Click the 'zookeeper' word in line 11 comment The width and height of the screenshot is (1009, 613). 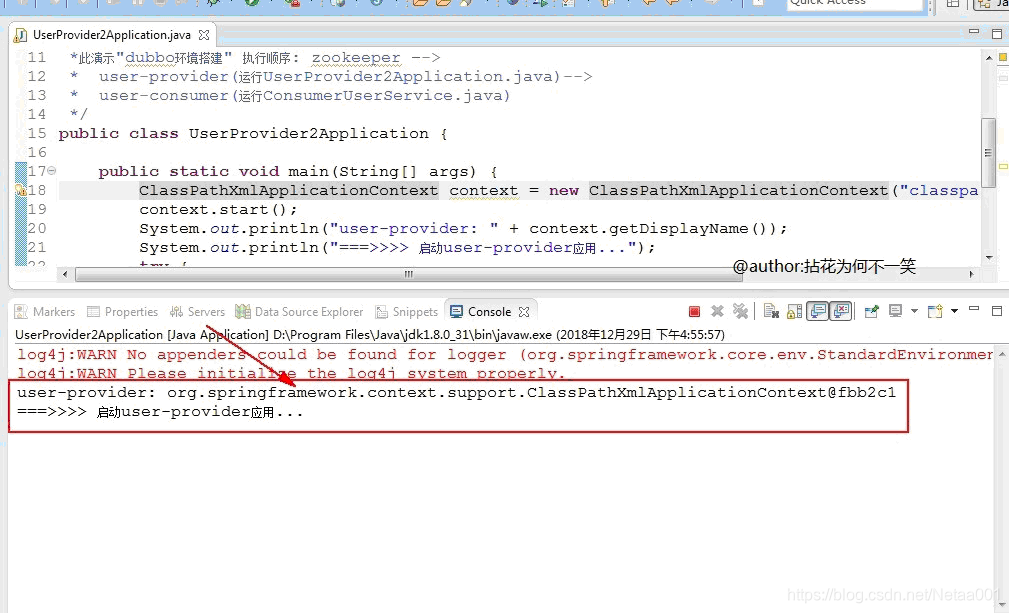pyautogui.click(x=356, y=58)
